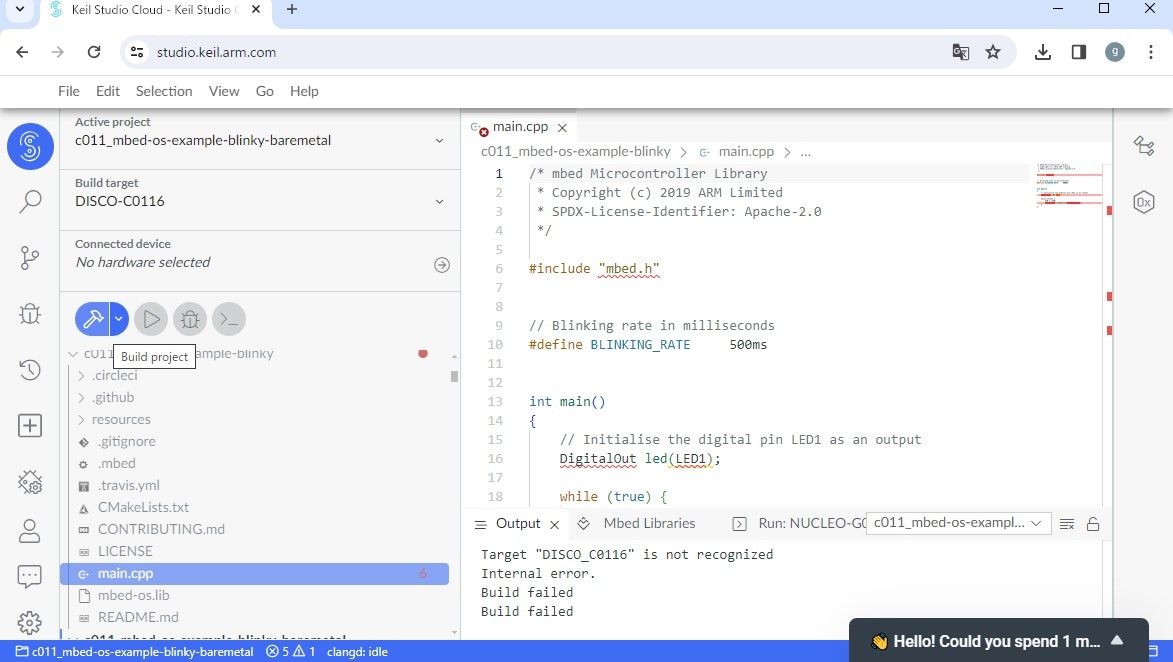Open .travis.yml file

(x=129, y=485)
